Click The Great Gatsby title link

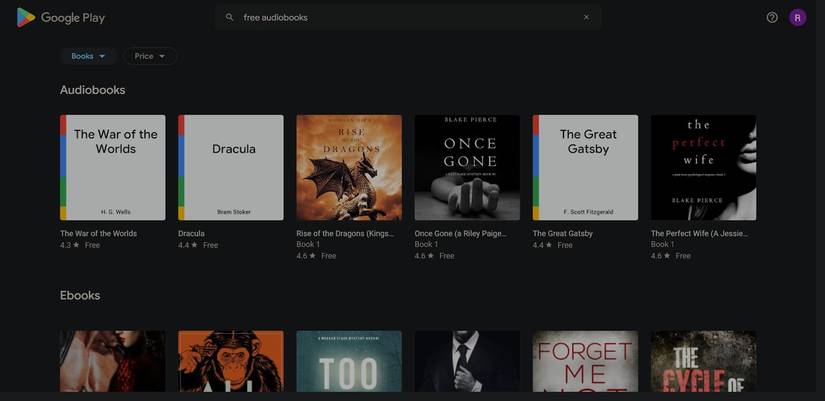(562, 233)
